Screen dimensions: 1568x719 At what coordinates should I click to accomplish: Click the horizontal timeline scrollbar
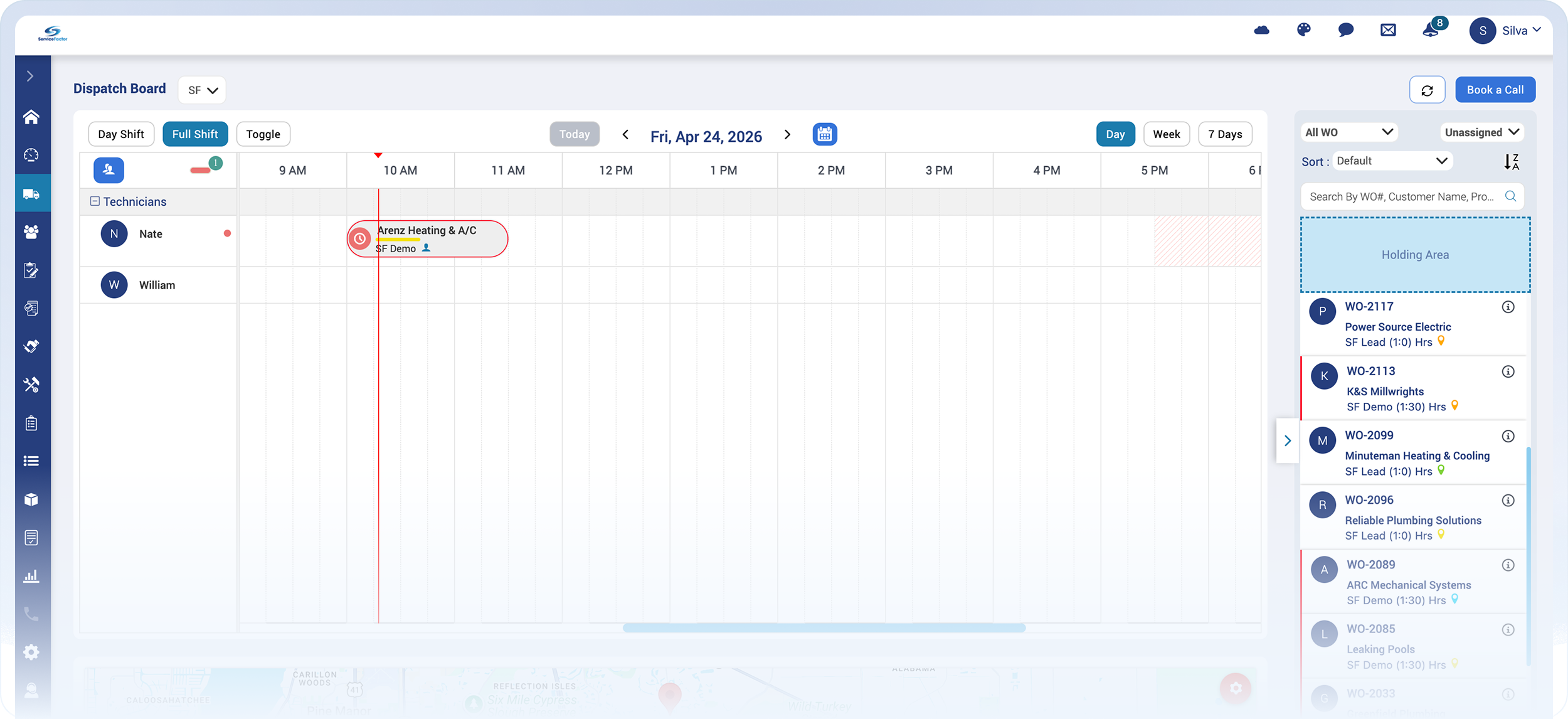coord(824,628)
